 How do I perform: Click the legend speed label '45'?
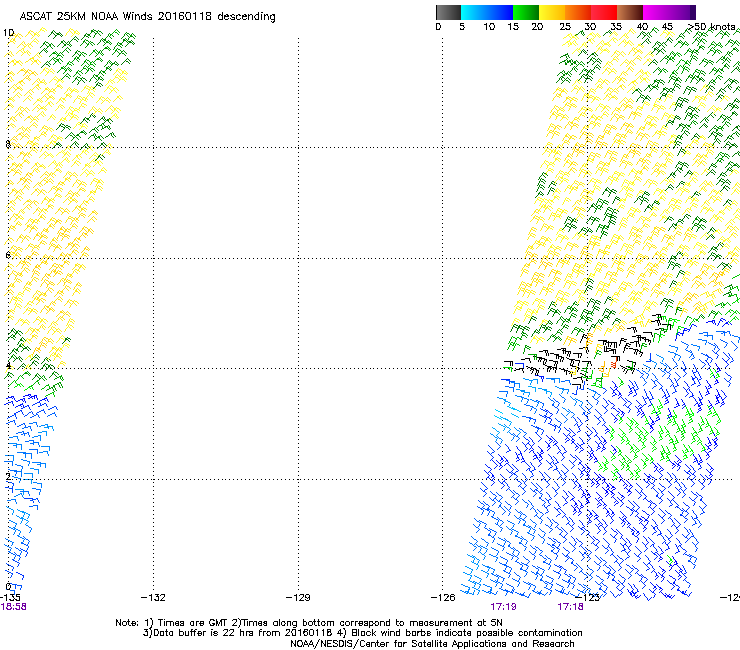tap(667, 27)
